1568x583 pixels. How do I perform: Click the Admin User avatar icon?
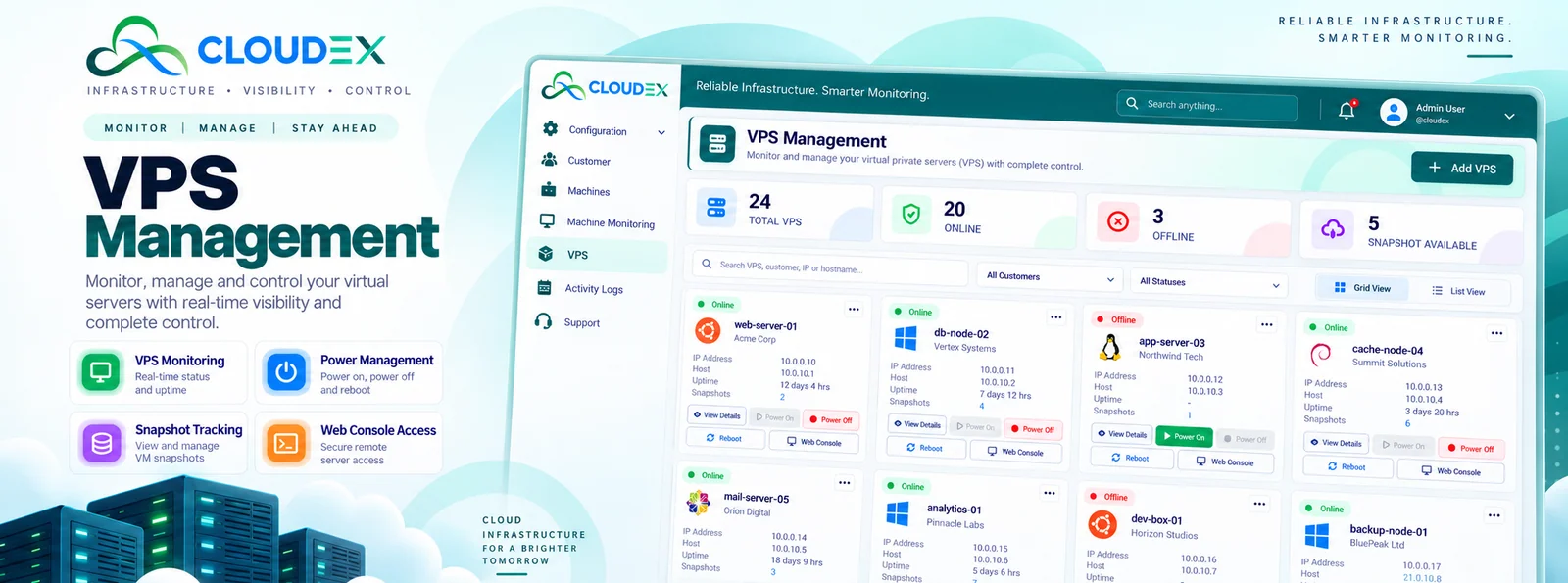coord(1394,112)
